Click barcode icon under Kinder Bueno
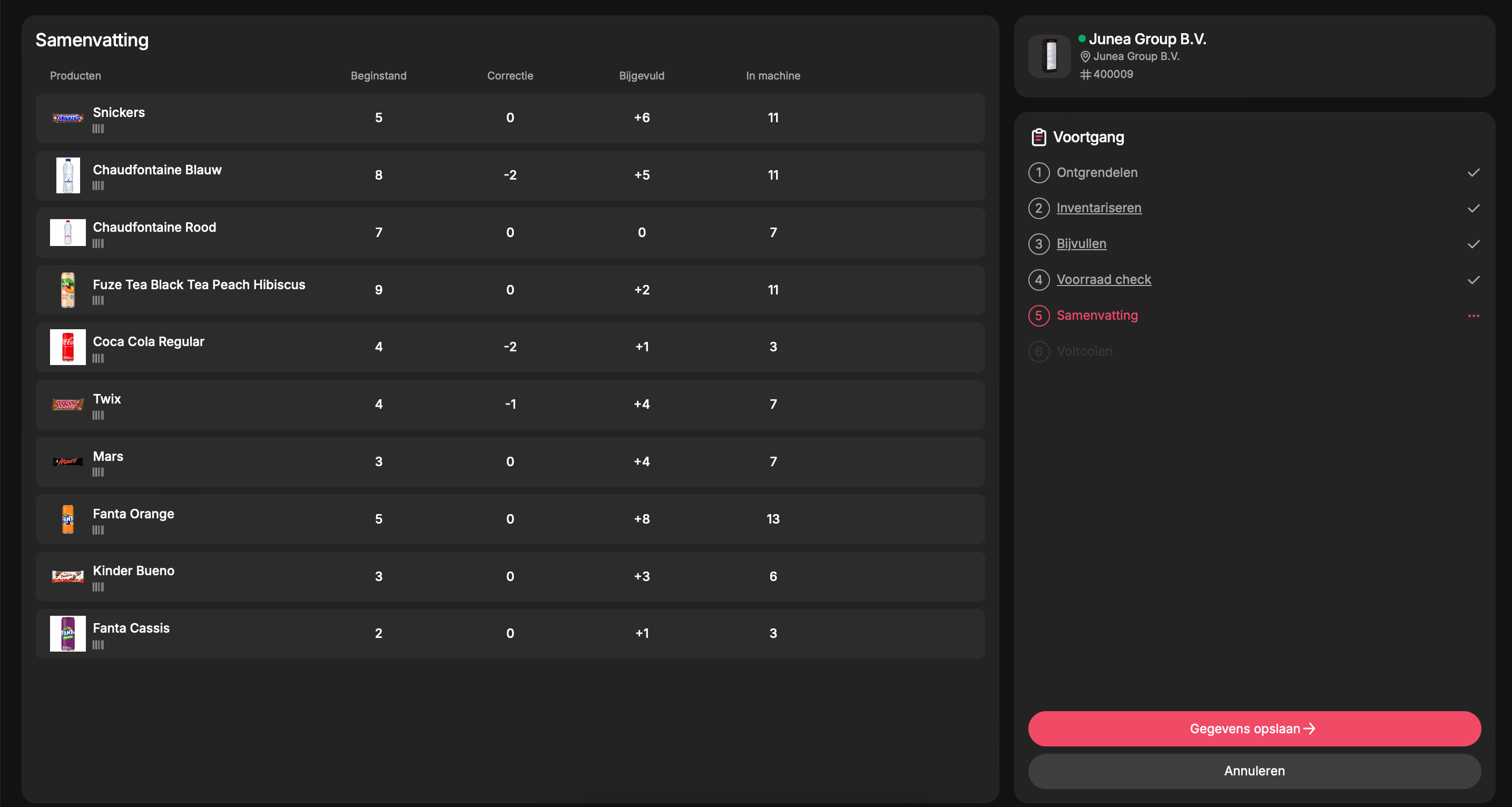This screenshot has width=1512, height=807. 98,587
